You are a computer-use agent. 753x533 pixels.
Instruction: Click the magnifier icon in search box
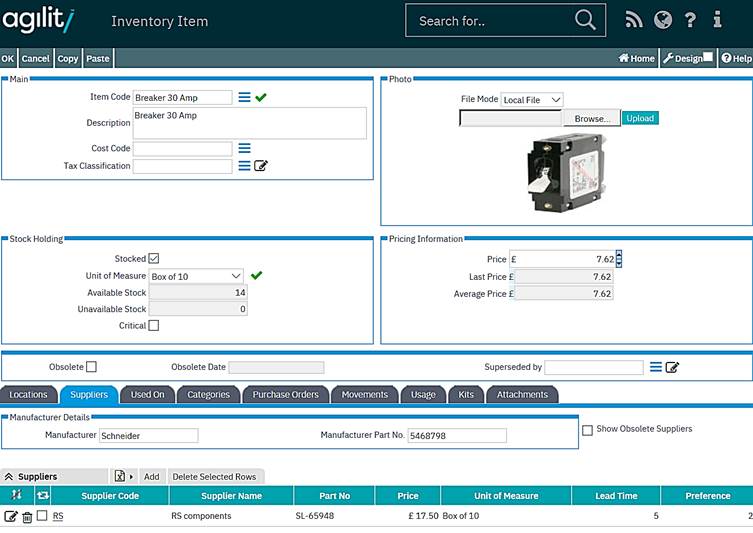(585, 20)
